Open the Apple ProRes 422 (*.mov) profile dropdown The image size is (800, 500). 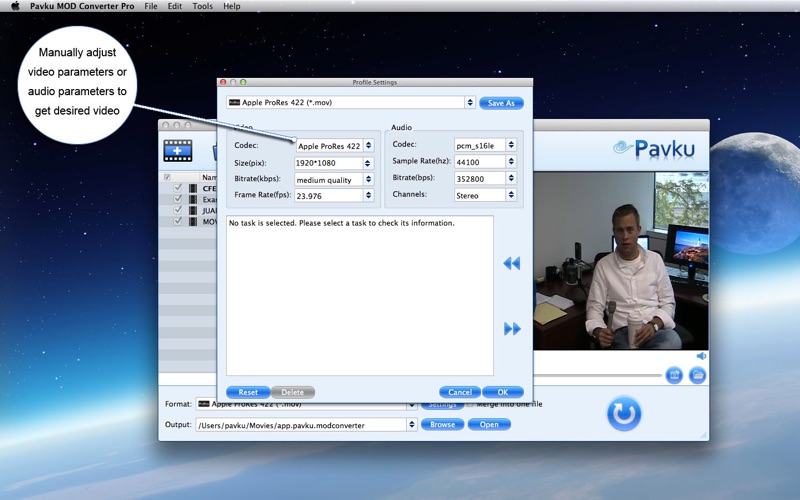pos(470,103)
